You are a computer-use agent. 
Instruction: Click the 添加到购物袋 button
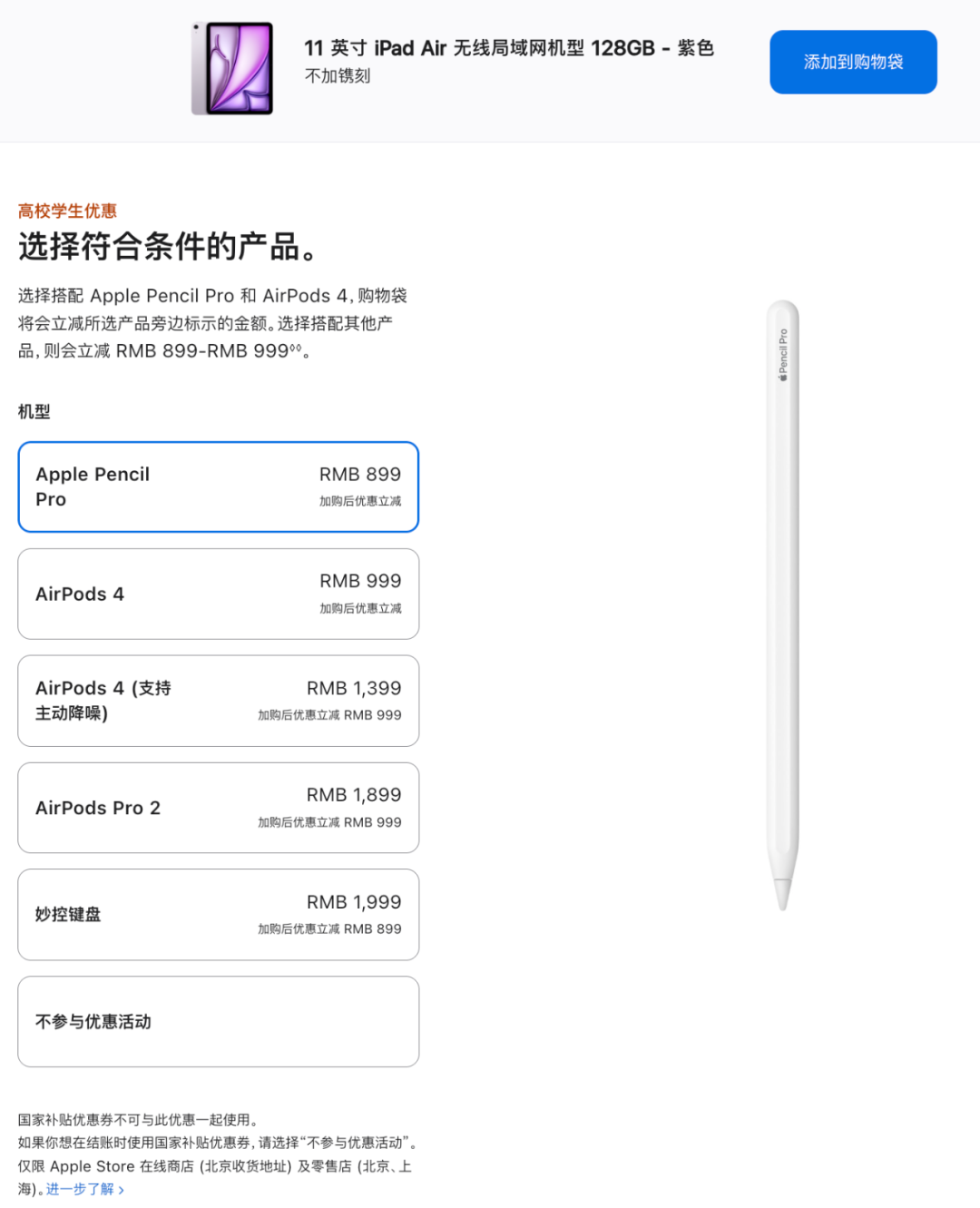pos(853,62)
